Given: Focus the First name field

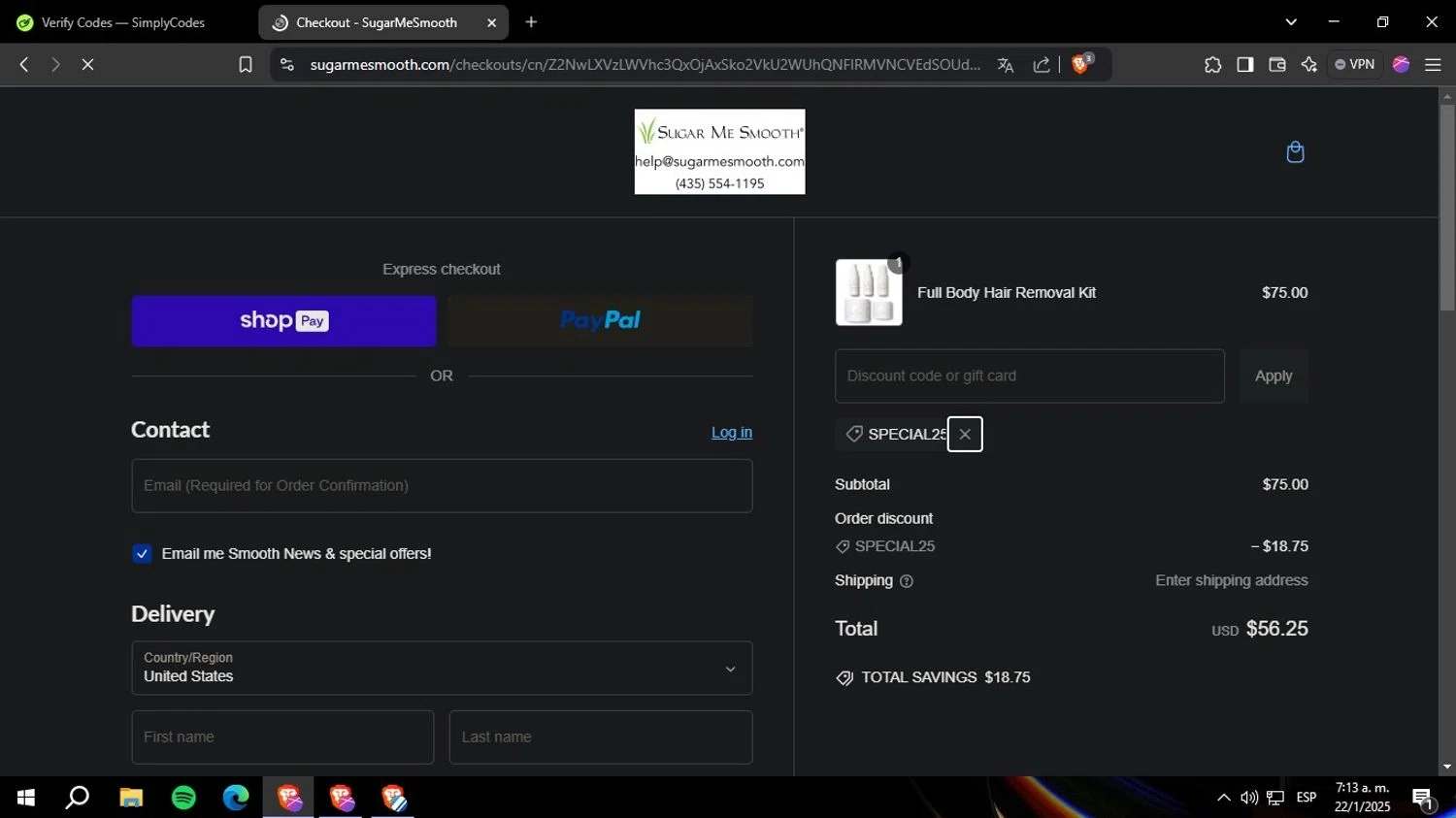Looking at the screenshot, I should (x=282, y=737).
